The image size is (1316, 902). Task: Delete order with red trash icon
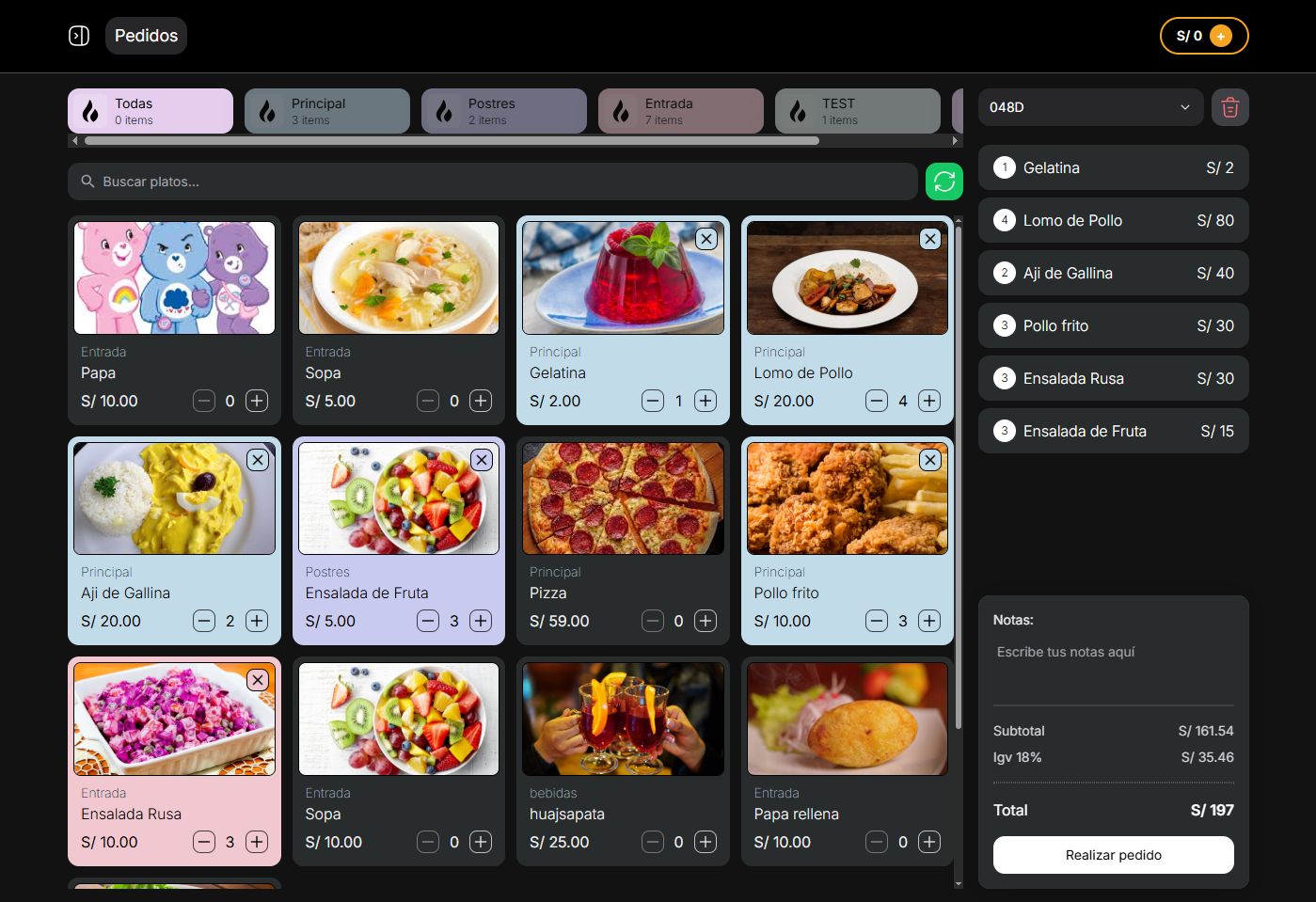pos(1230,107)
